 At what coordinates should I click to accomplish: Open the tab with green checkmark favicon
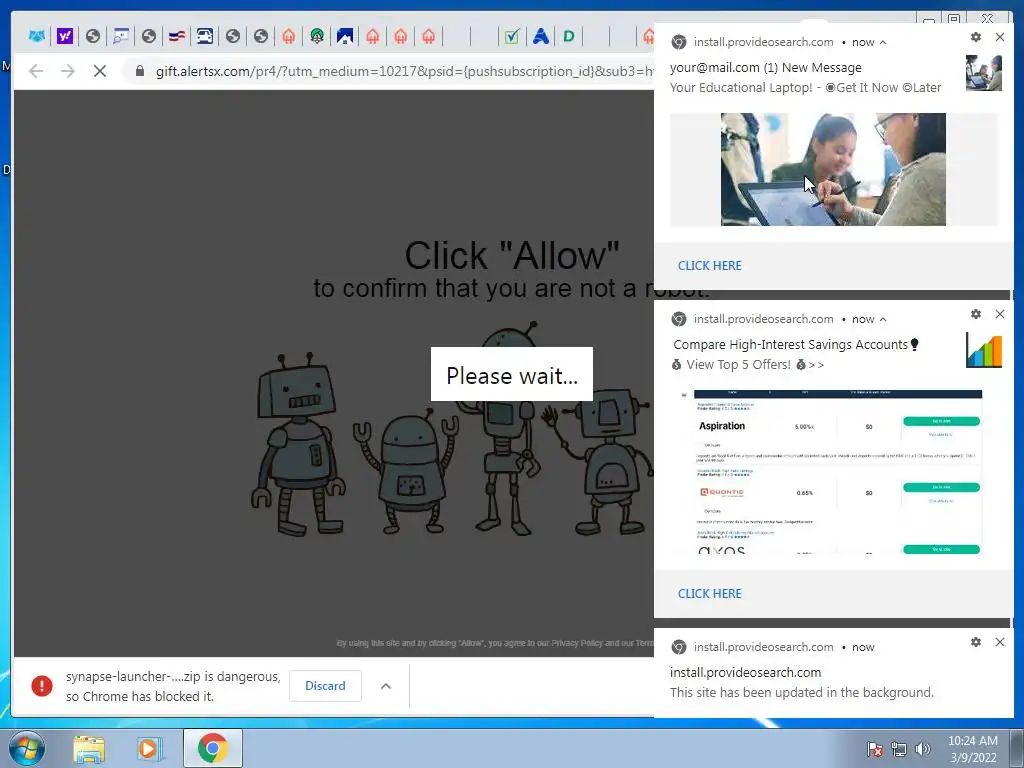click(x=512, y=36)
